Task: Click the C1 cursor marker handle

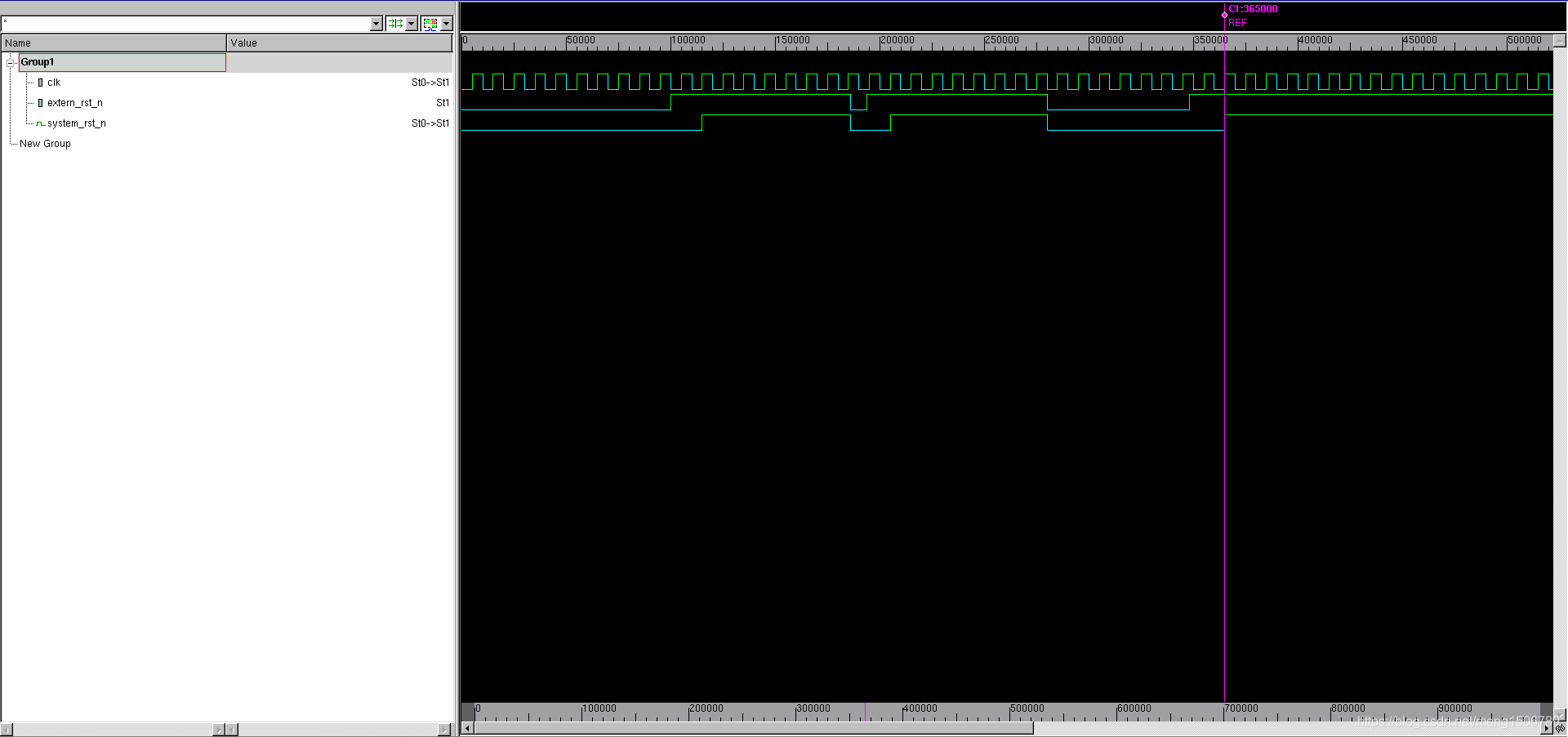Action: tap(1224, 15)
